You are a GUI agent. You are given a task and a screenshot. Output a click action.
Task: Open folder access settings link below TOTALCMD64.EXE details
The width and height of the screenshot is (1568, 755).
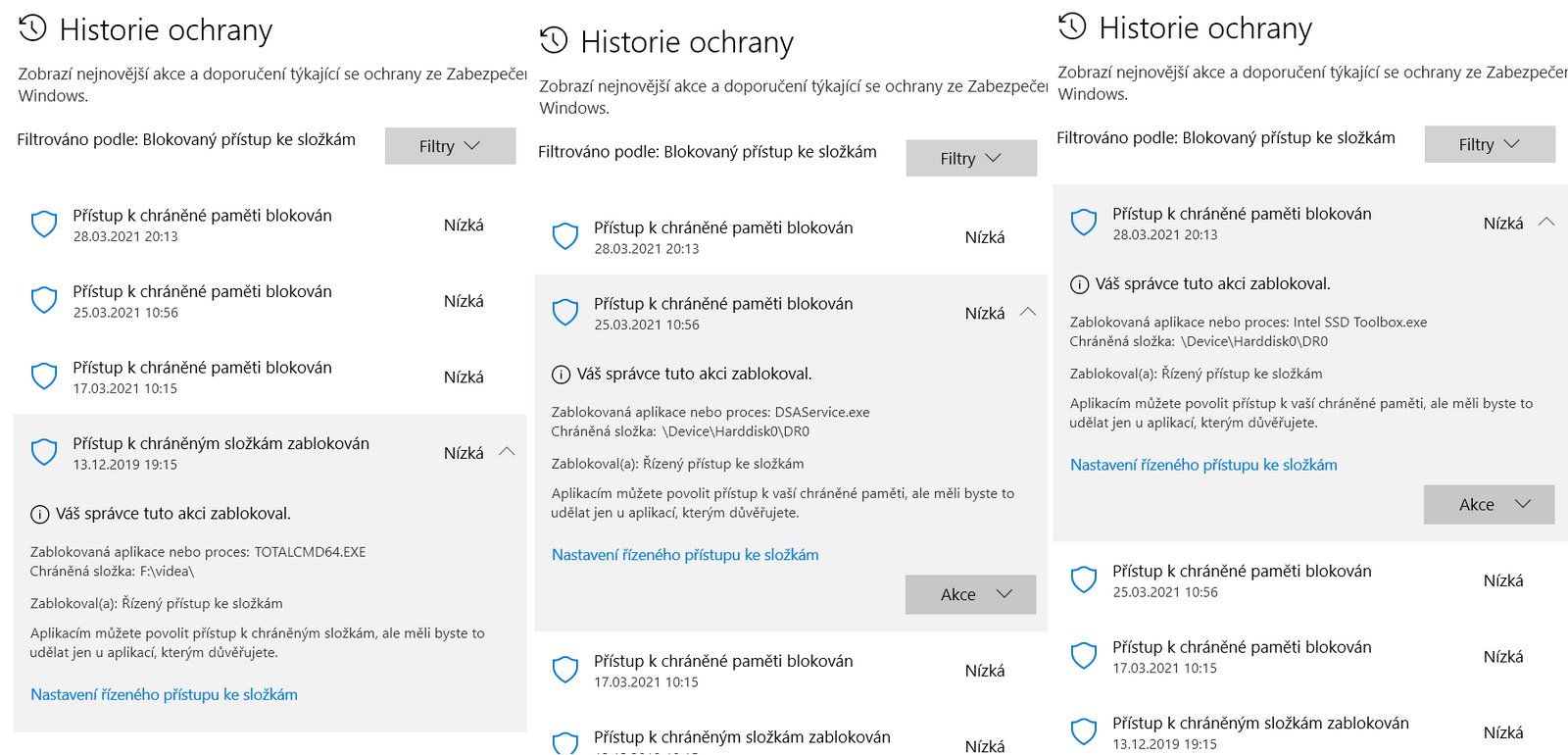click(x=164, y=694)
